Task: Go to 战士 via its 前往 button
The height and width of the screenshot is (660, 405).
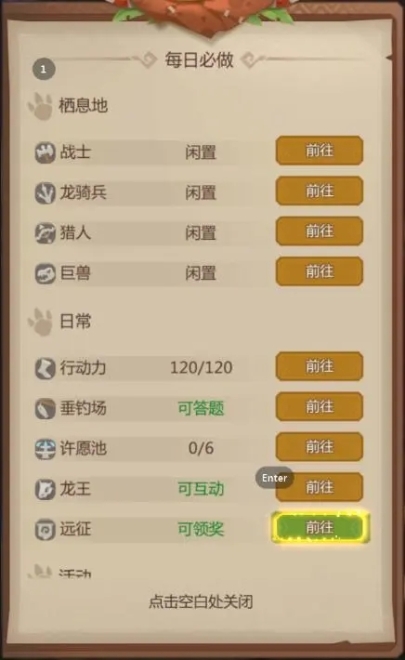Action: (319, 150)
